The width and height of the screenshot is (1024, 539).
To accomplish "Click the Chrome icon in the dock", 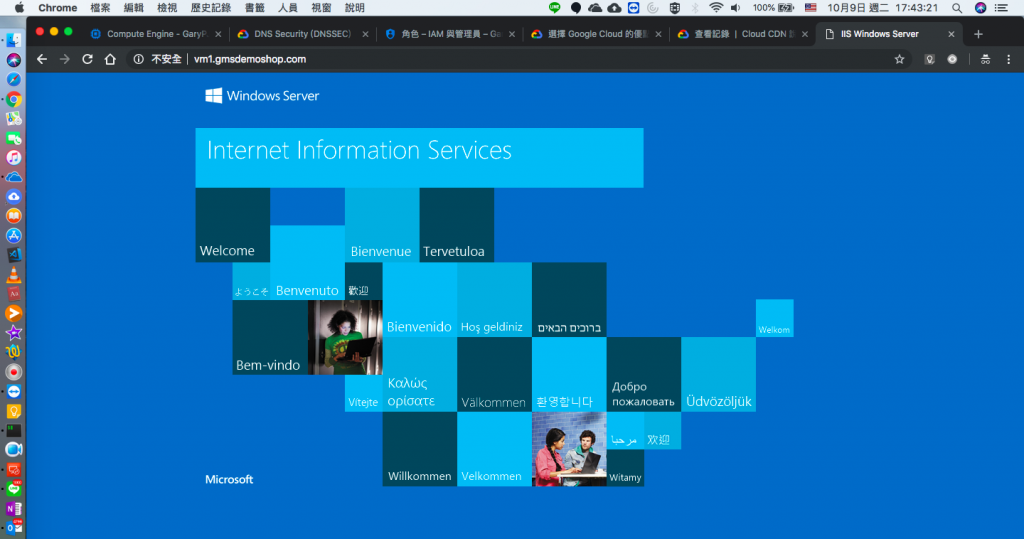I will (14, 99).
